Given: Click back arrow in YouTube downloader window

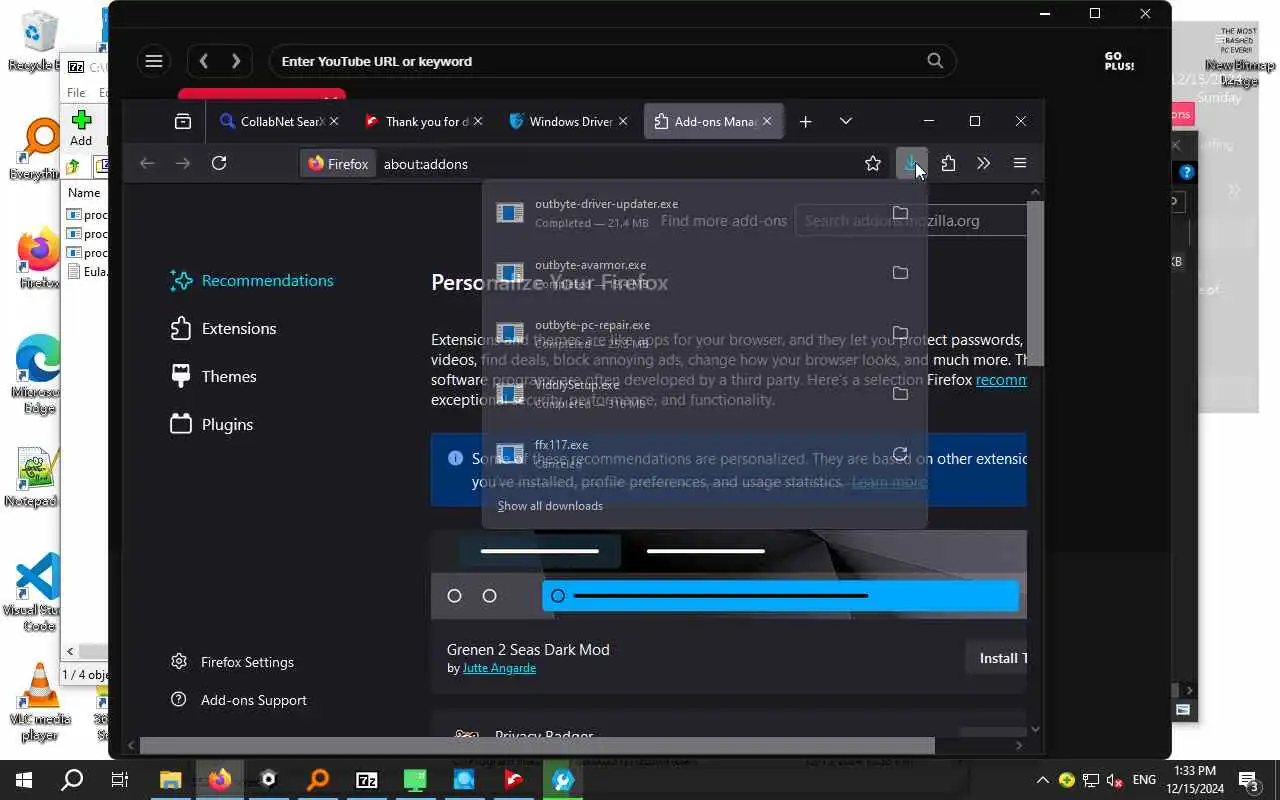Looking at the screenshot, I should coord(203,61).
